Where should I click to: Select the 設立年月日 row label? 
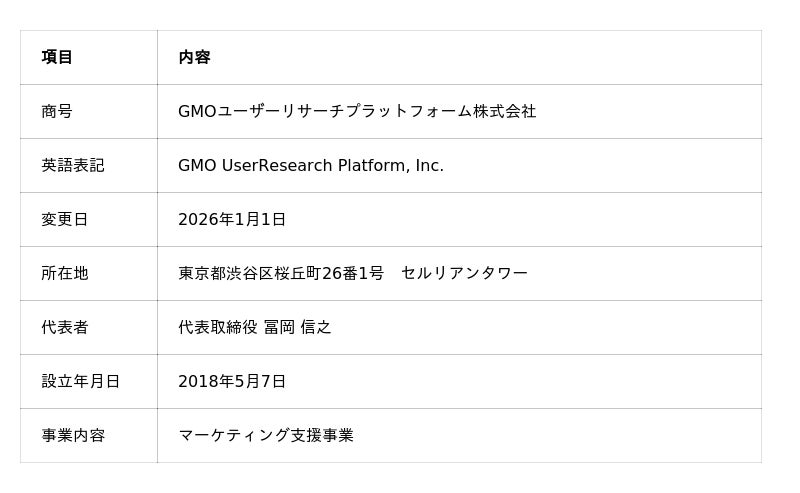click(x=81, y=382)
